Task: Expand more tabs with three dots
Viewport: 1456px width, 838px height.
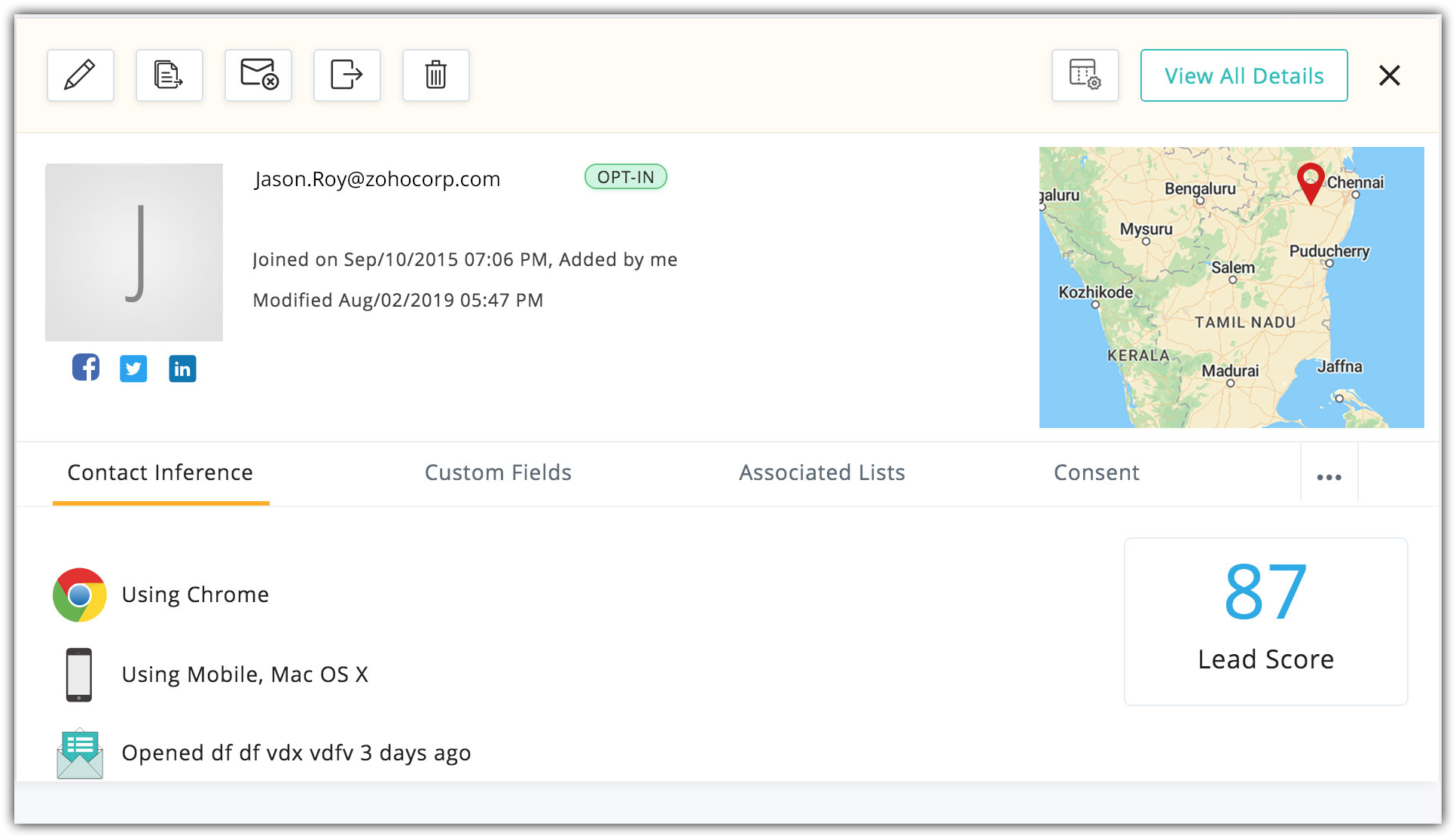Action: (x=1329, y=476)
